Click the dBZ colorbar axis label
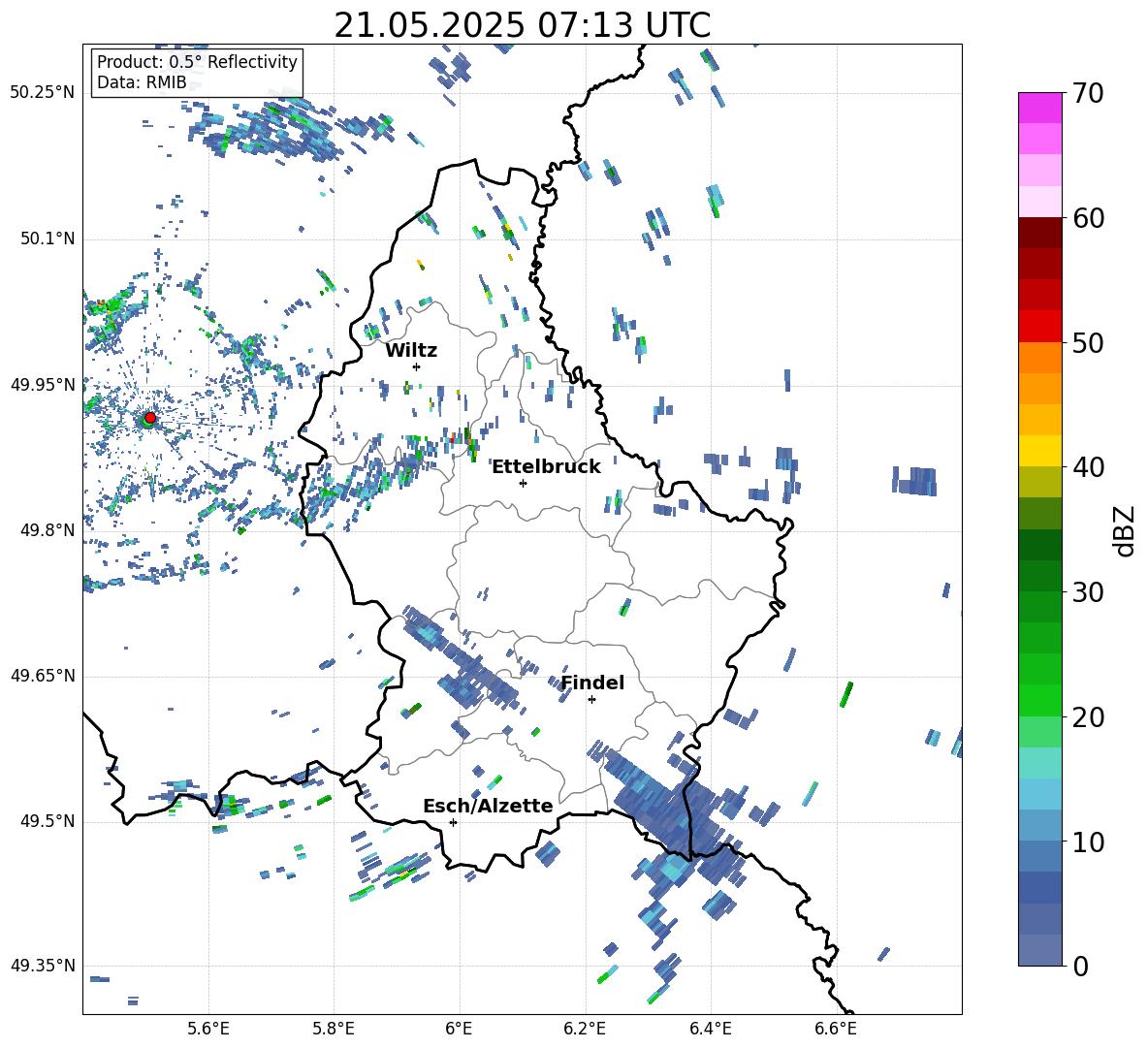The image size is (1148, 1048). (1123, 530)
